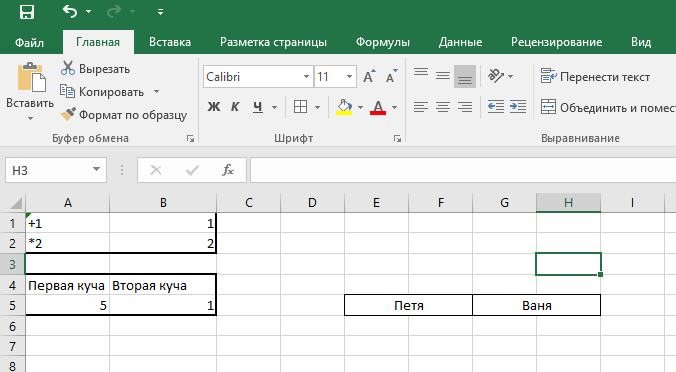Open the Рецензирование tab
Screen dimensions: 676x372
(x=557, y=42)
